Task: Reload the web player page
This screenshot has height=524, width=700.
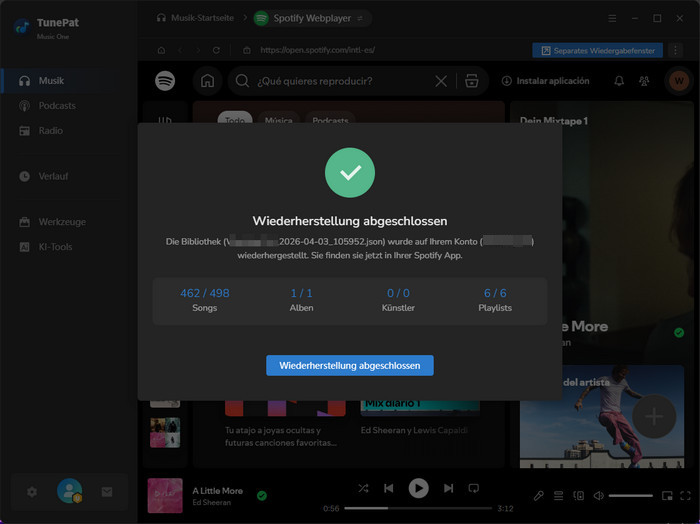Action: click(x=216, y=50)
